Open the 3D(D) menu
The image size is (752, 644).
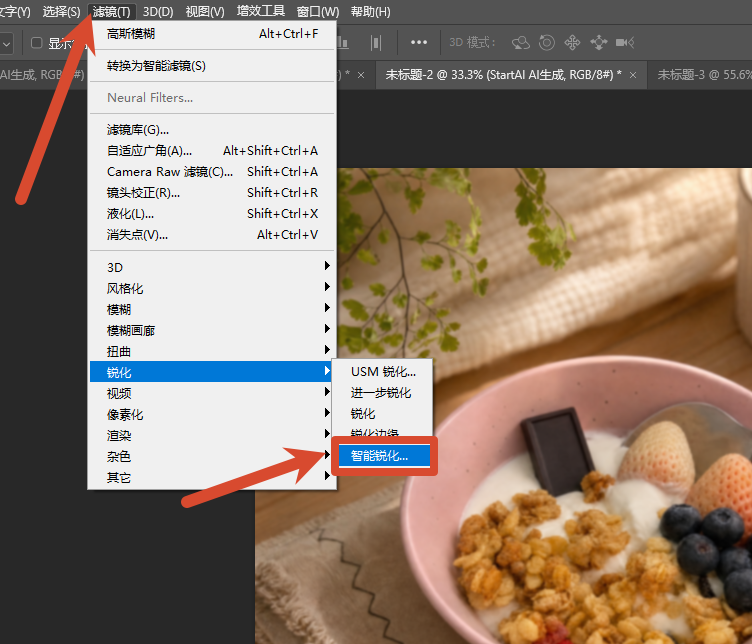(x=158, y=12)
